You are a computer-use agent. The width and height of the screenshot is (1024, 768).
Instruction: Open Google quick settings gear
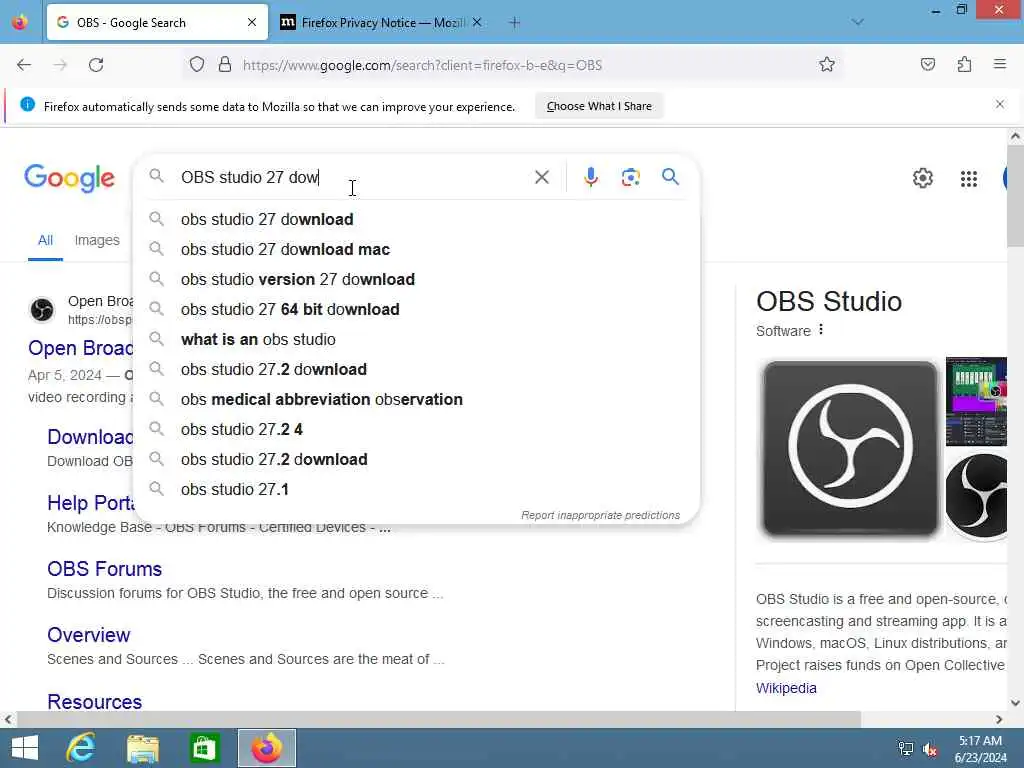coord(922,178)
